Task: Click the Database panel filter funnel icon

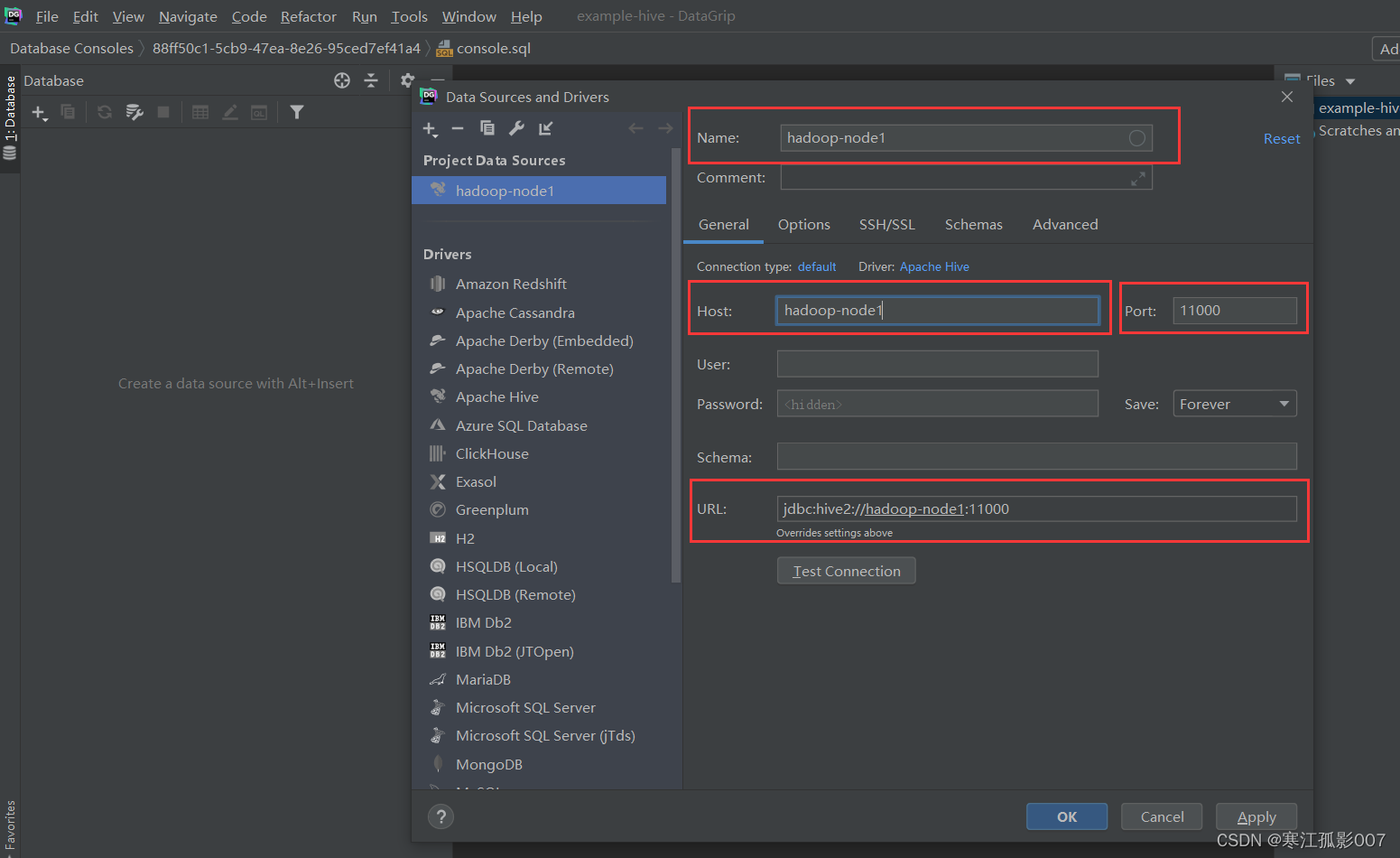Action: pos(297,112)
